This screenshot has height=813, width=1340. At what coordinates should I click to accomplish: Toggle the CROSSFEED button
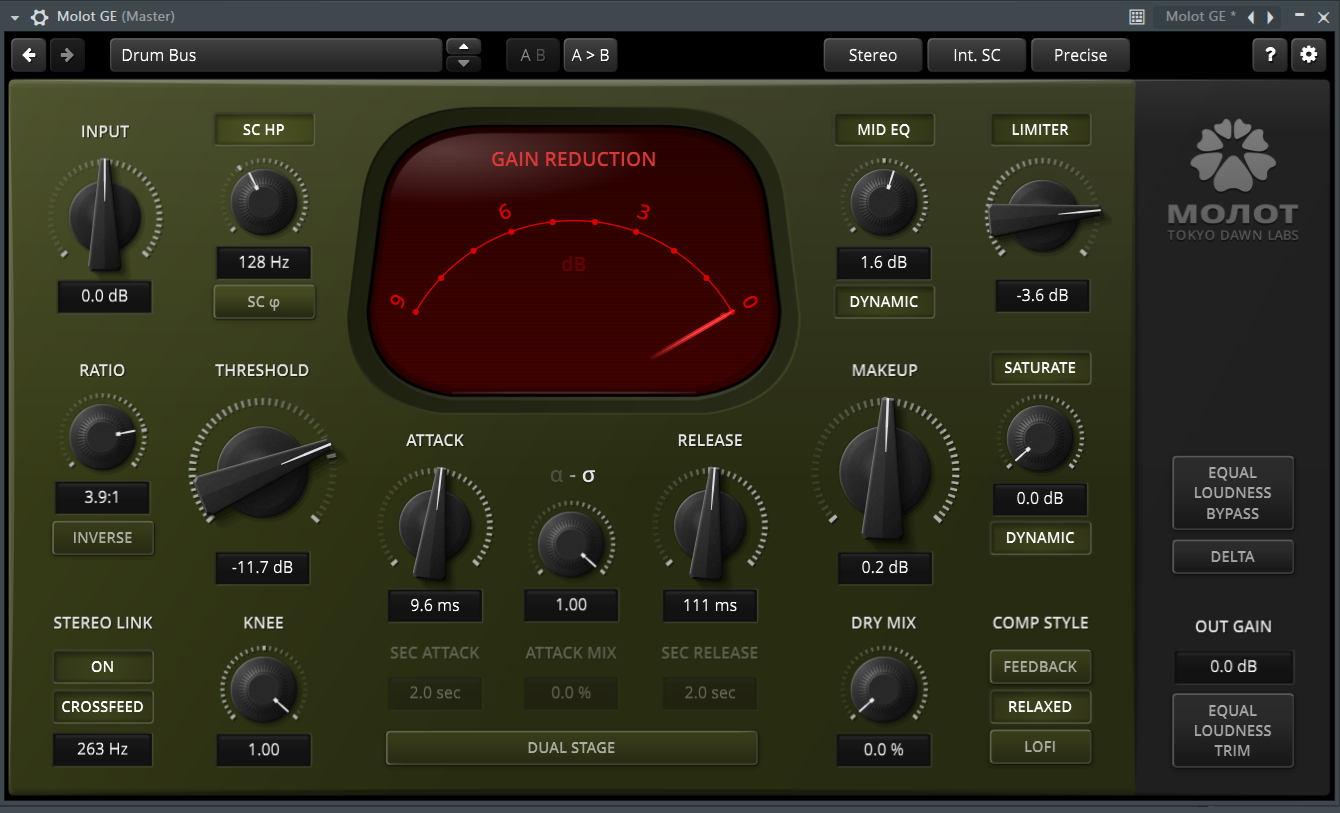(103, 707)
